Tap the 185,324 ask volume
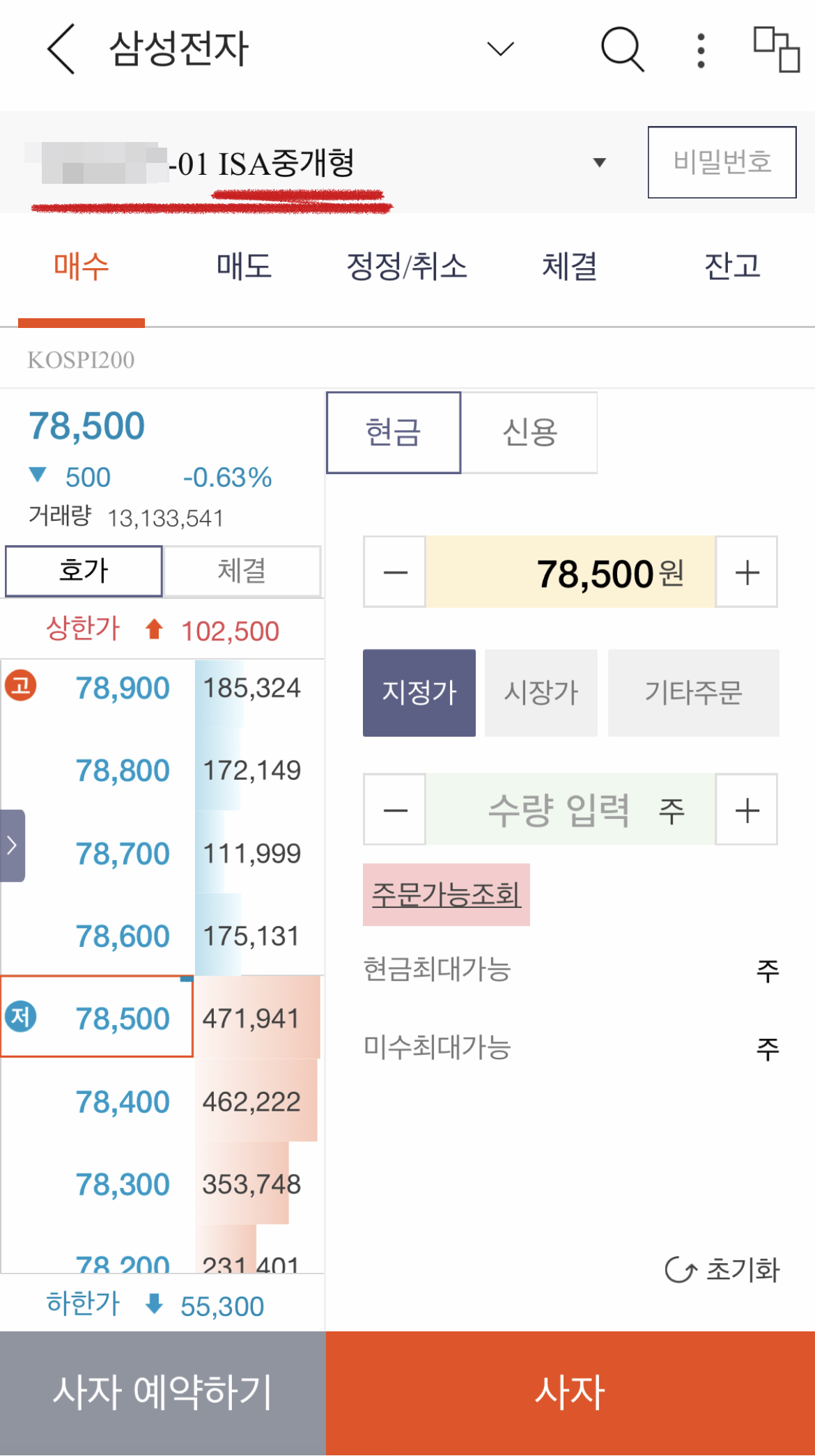This screenshot has width=815, height=1456. (x=251, y=688)
